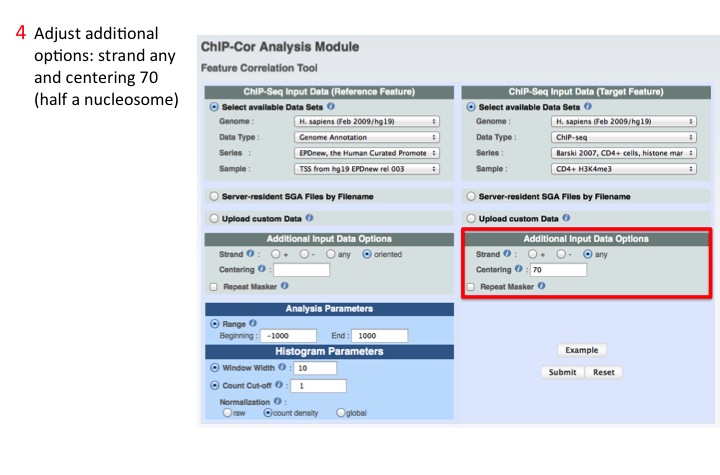Expand target Sample dropdown showing CD4+ H3K4me3
The image size is (720, 475).
pyautogui.click(x=623, y=169)
